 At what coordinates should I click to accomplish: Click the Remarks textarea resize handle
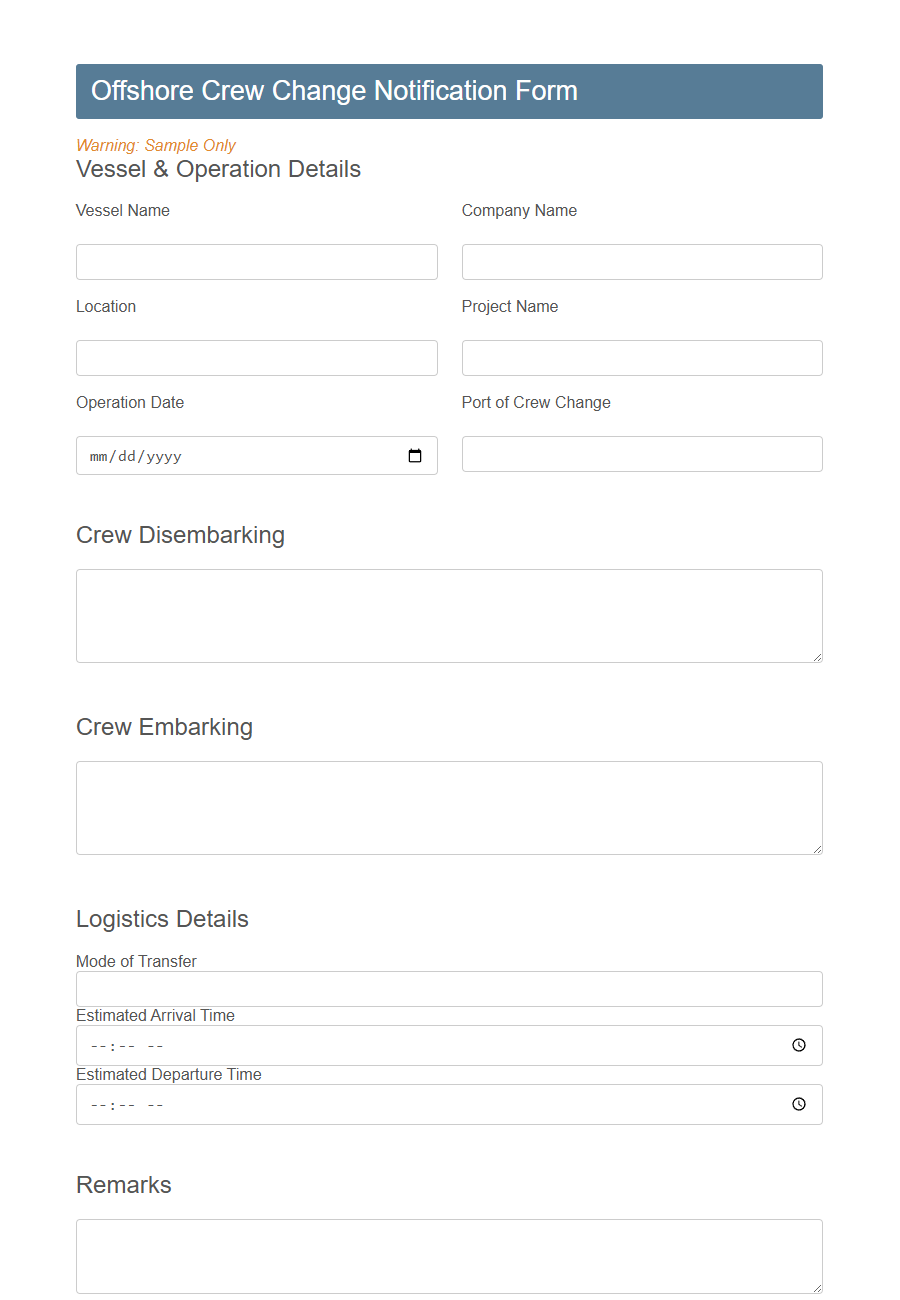click(x=817, y=1291)
